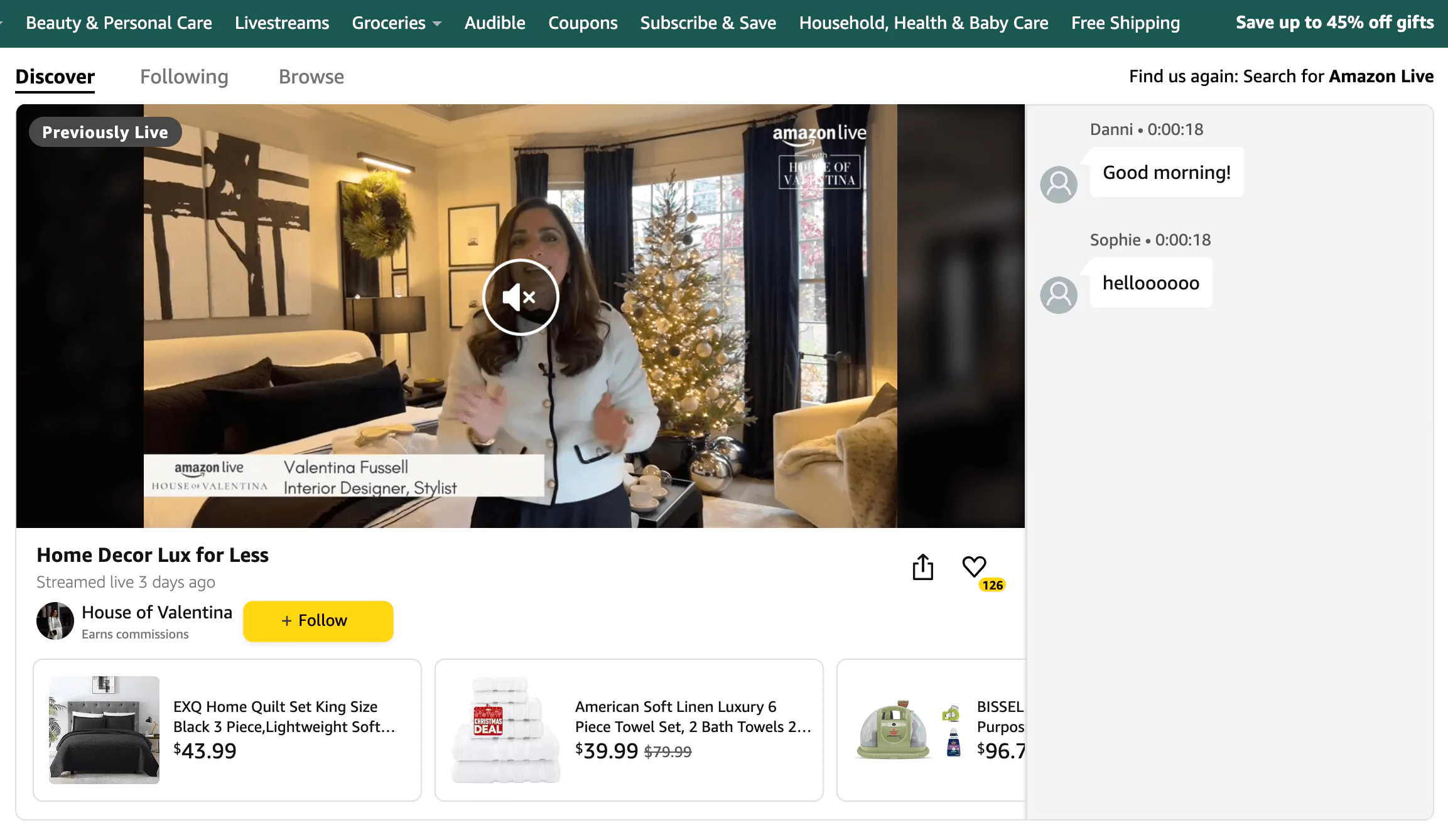Toggle the Discover tab selection

[x=55, y=76]
